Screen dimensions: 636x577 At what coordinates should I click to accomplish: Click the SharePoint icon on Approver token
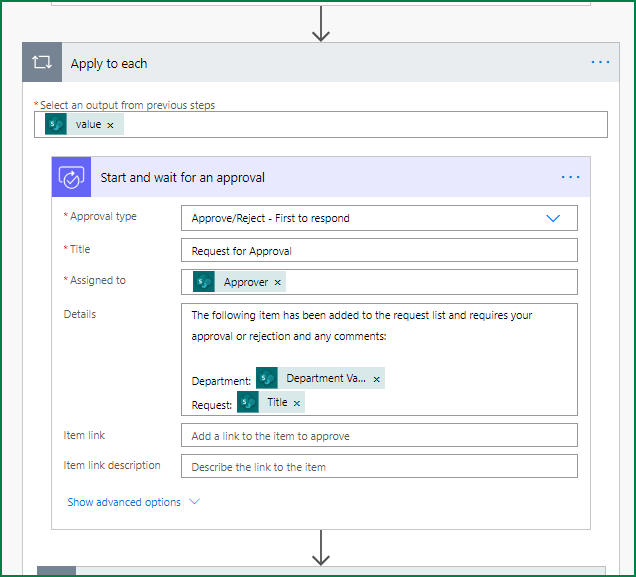204,282
